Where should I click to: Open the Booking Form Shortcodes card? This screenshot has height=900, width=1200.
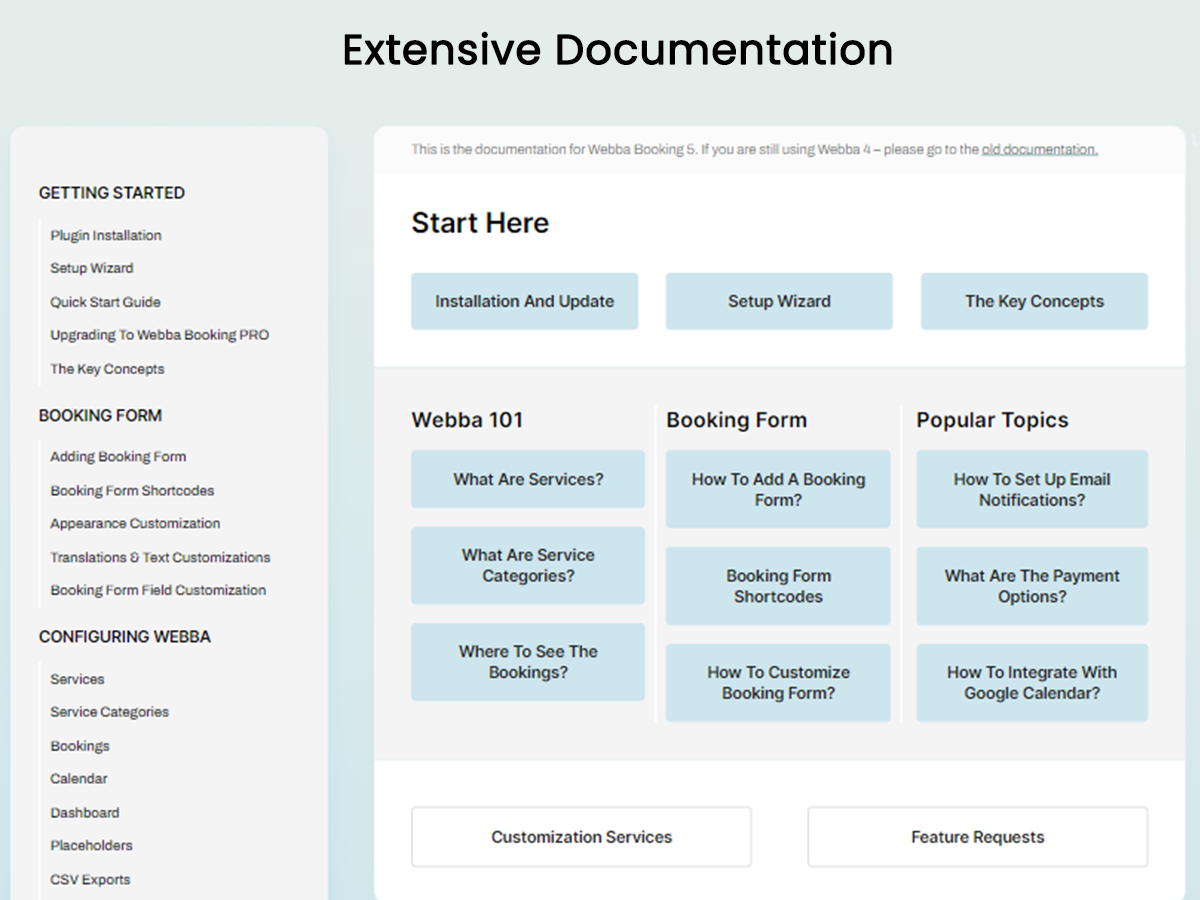[x=778, y=586]
